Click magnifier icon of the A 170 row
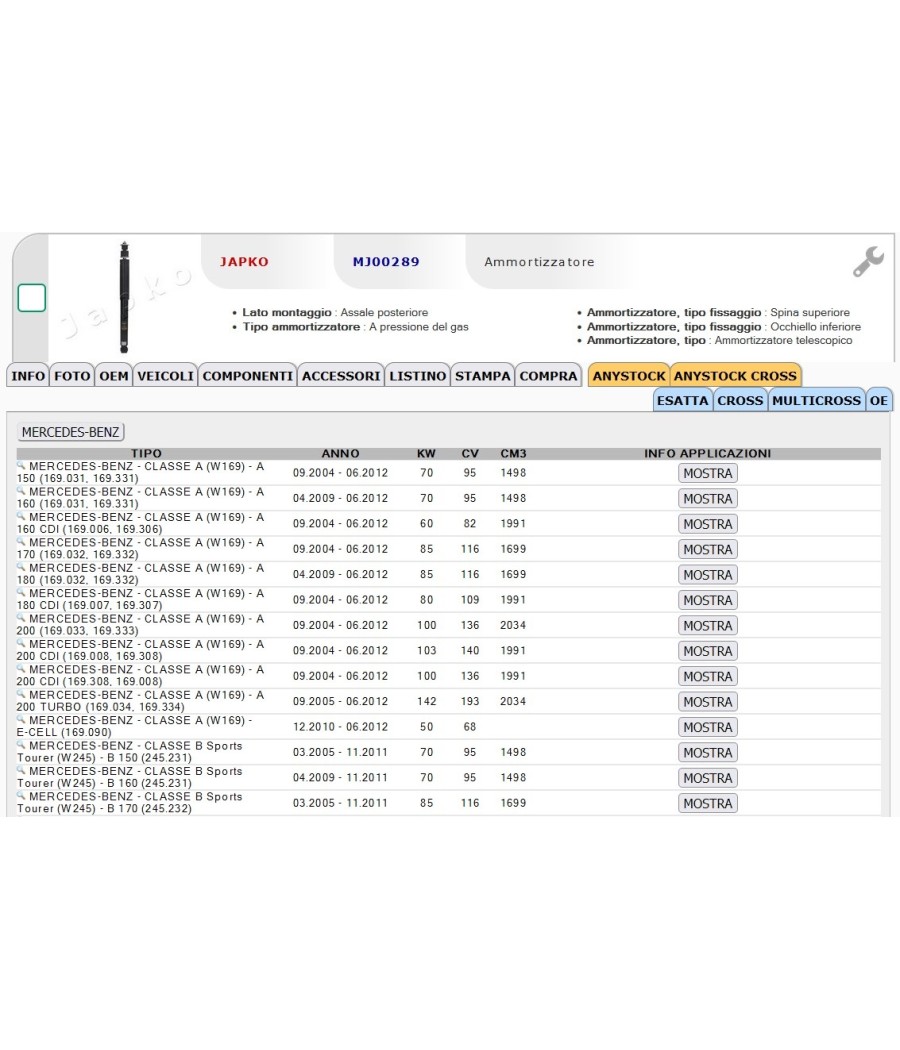This screenshot has height=1050, width=900. (x=21, y=542)
